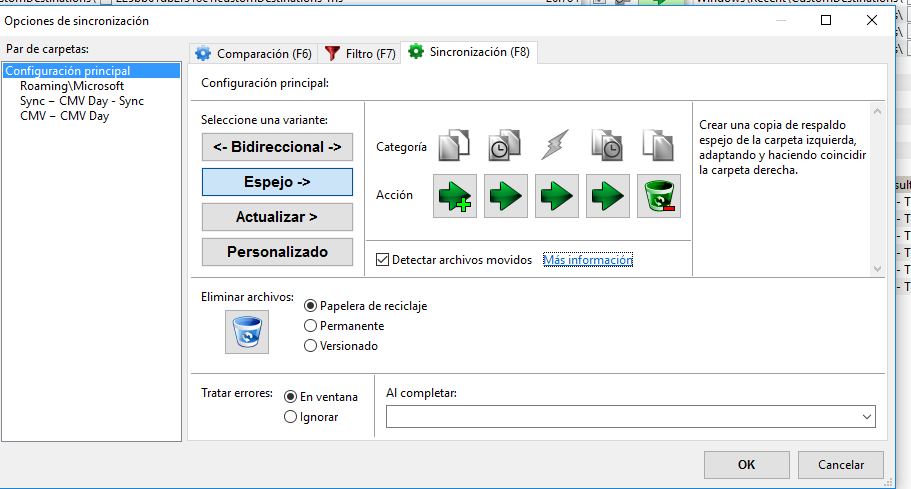Open the Más información link

coord(588,260)
